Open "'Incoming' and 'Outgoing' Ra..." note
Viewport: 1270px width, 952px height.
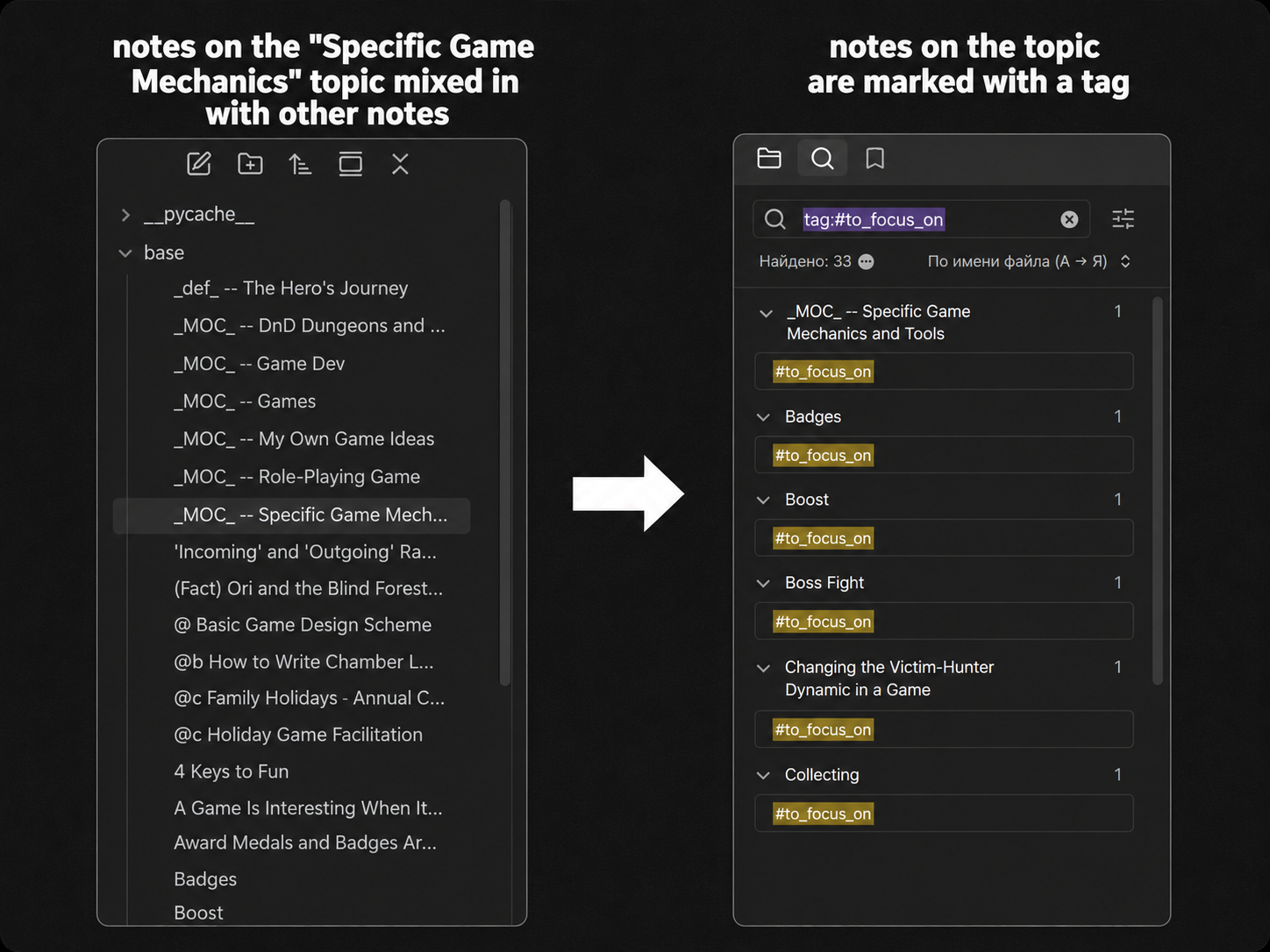(x=305, y=552)
